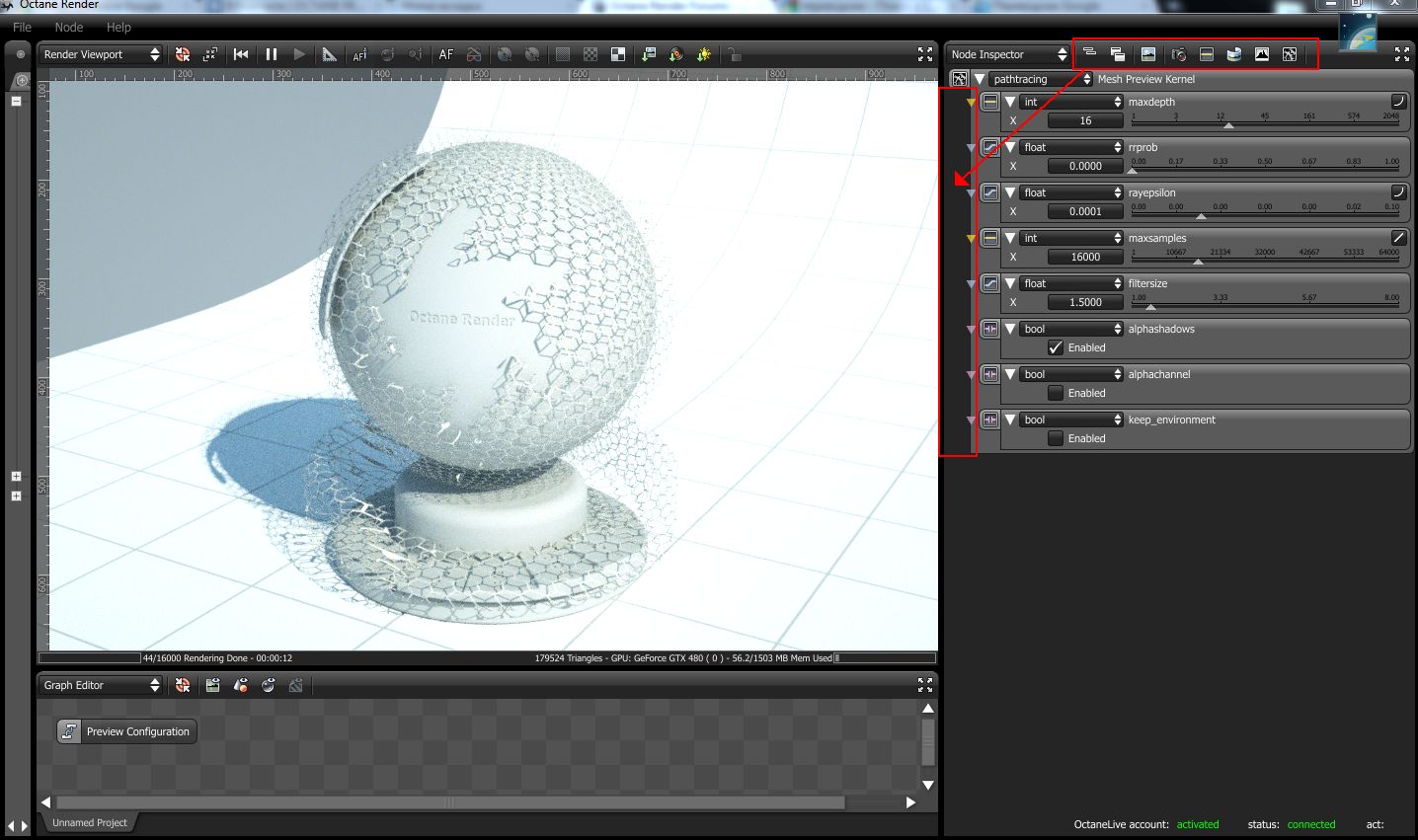
Task: Click the dashed region select icon
Action: tap(210, 54)
